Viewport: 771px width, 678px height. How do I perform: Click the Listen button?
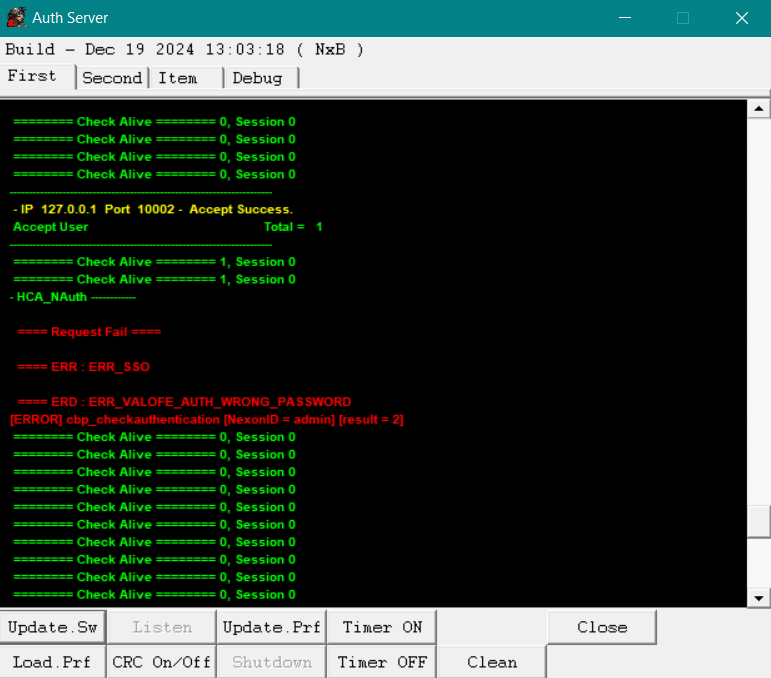(162, 627)
